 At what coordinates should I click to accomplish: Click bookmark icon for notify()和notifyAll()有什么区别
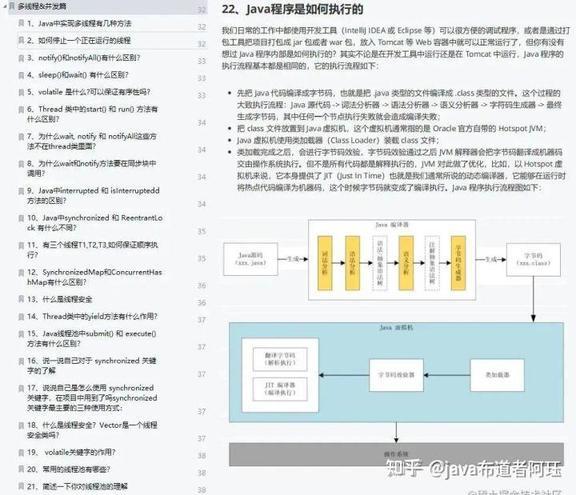21,58
